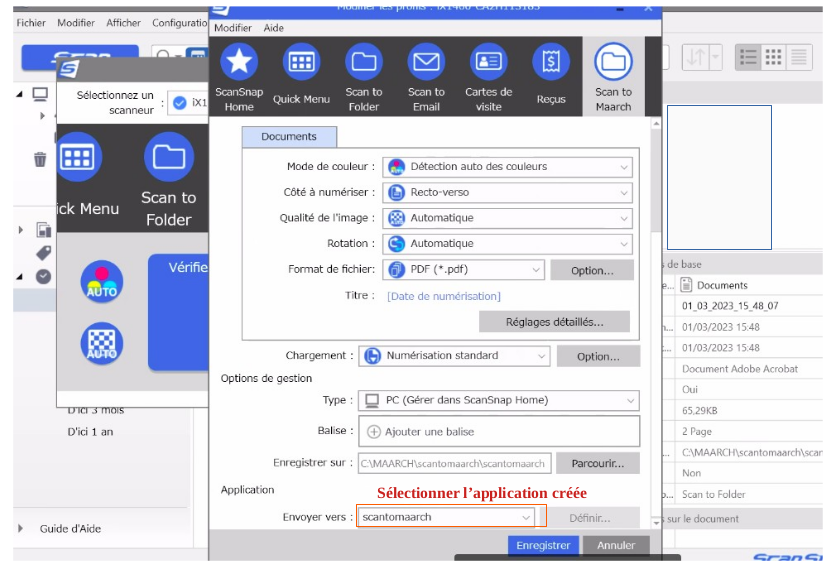The height and width of the screenshot is (569, 830).
Task: Click the Enregistrer button
Action: (542, 545)
